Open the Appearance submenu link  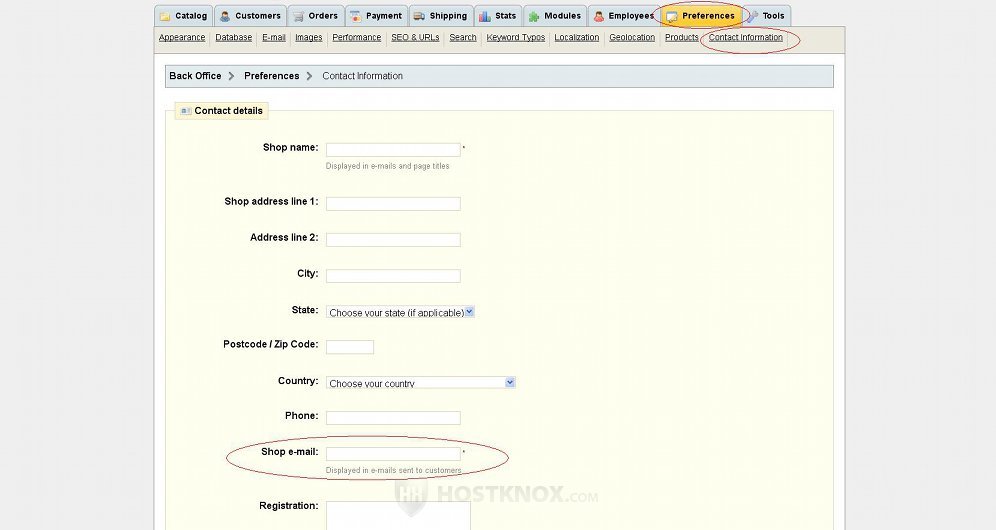pyautogui.click(x=182, y=37)
